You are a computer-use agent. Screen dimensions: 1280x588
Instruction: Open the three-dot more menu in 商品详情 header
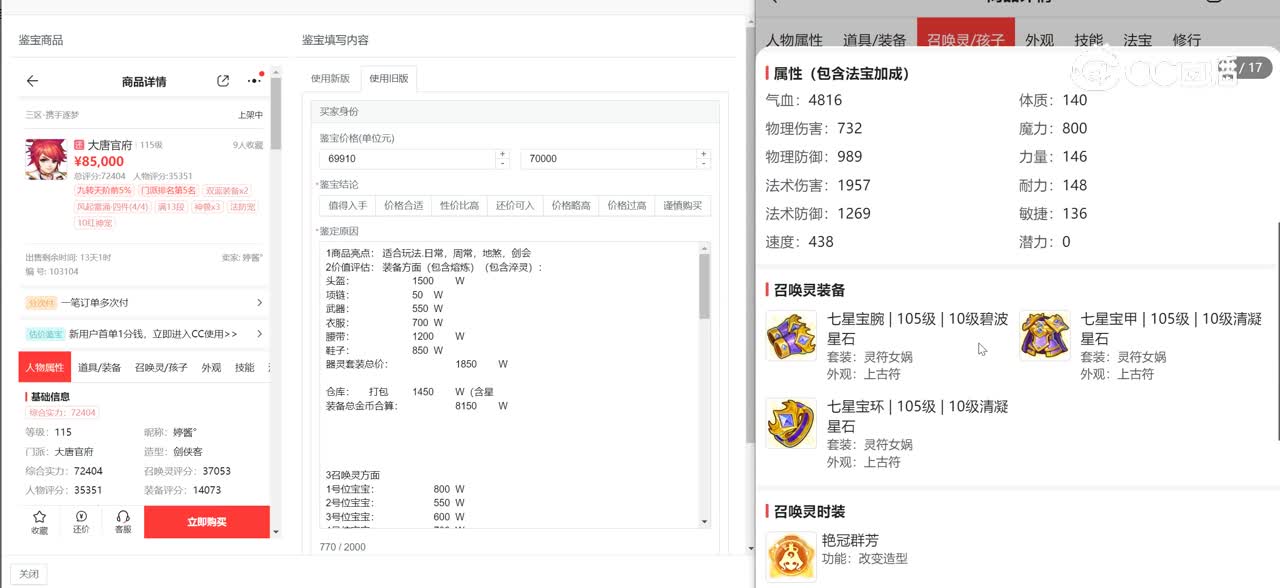pyautogui.click(x=254, y=81)
